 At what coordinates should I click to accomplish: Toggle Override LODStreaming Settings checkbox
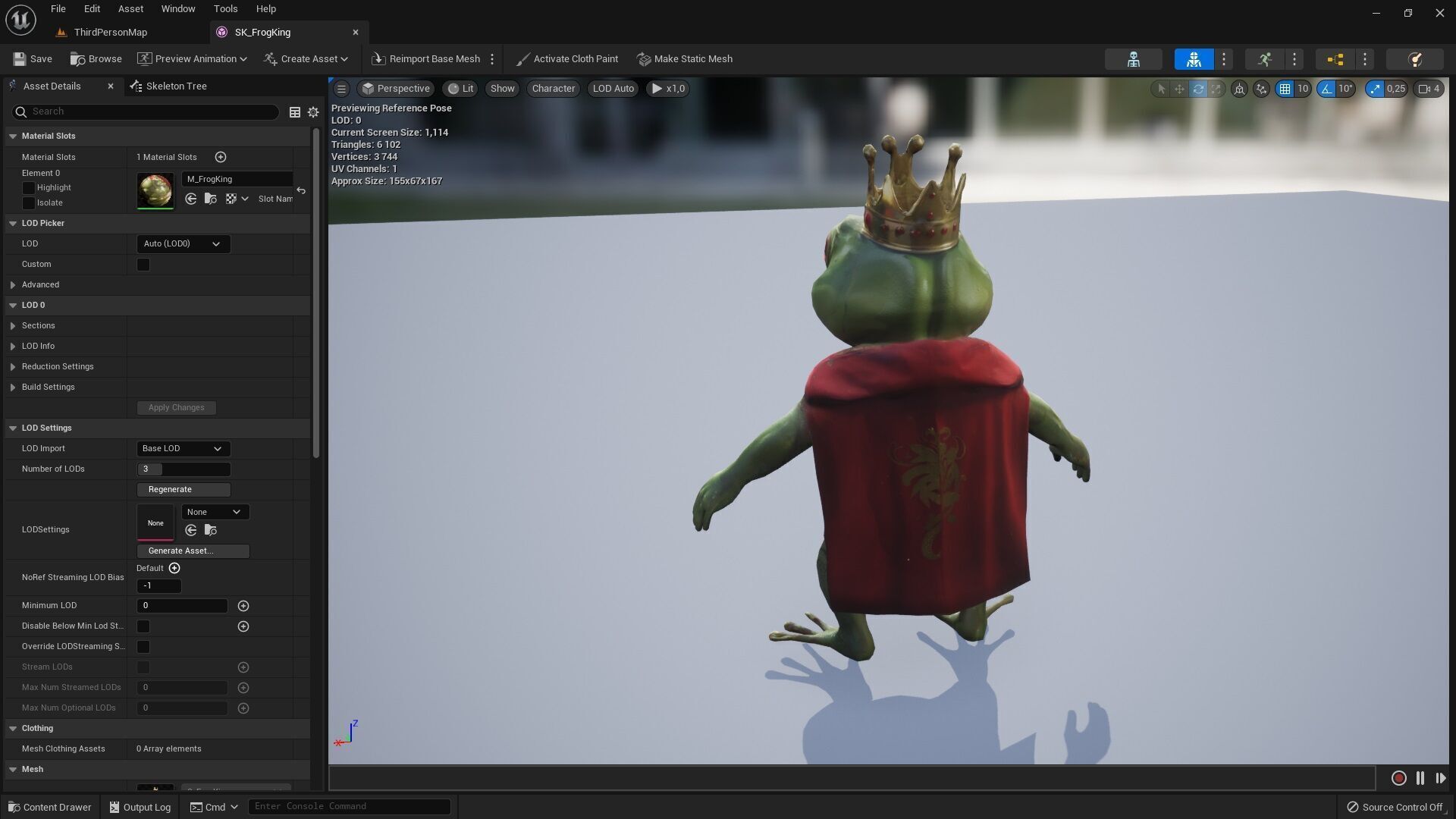click(143, 647)
